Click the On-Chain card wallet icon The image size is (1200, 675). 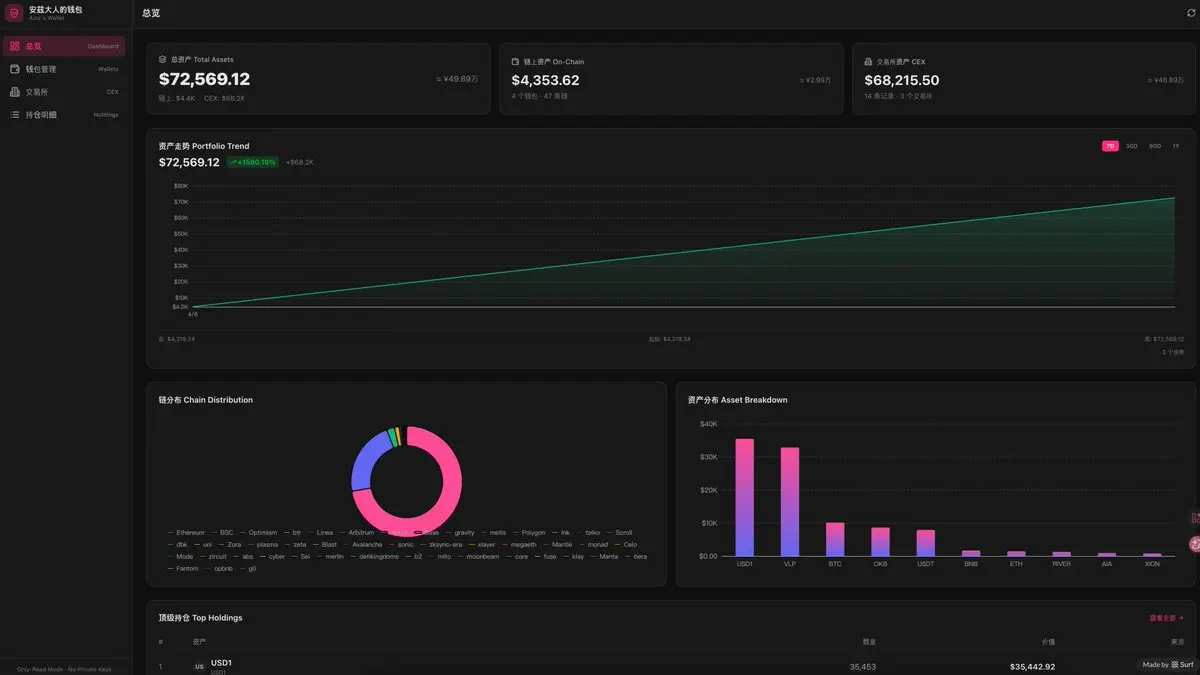pos(516,61)
